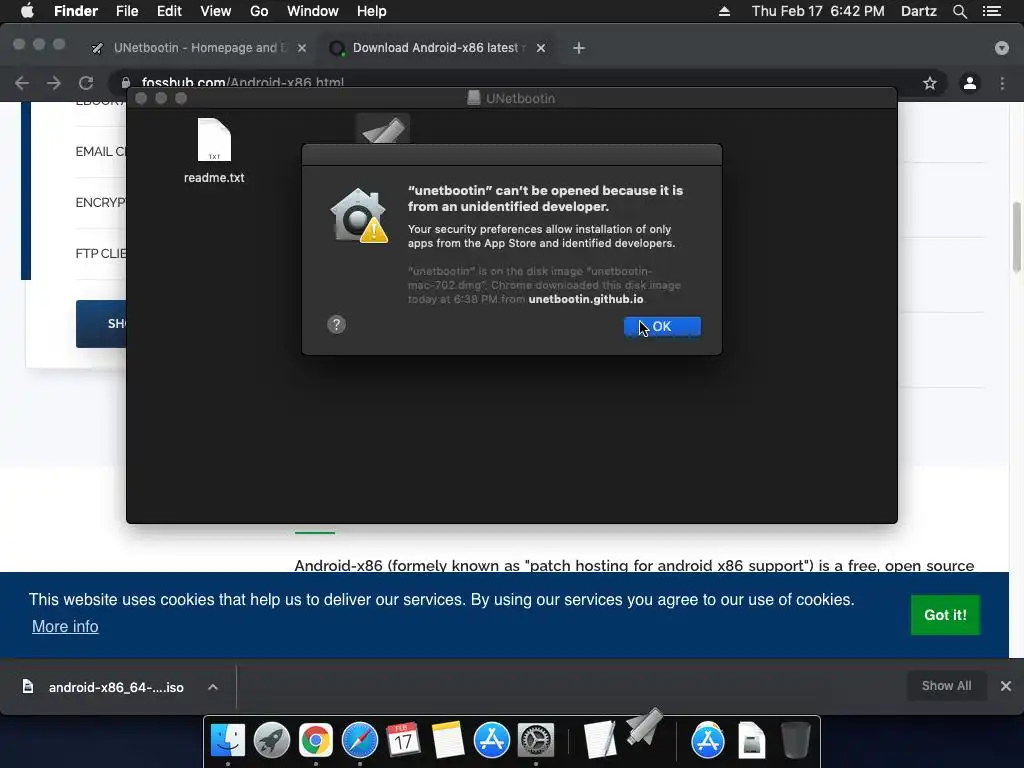The image size is (1024, 768).
Task: Select the unetbootin app icon in window
Action: [x=383, y=129]
